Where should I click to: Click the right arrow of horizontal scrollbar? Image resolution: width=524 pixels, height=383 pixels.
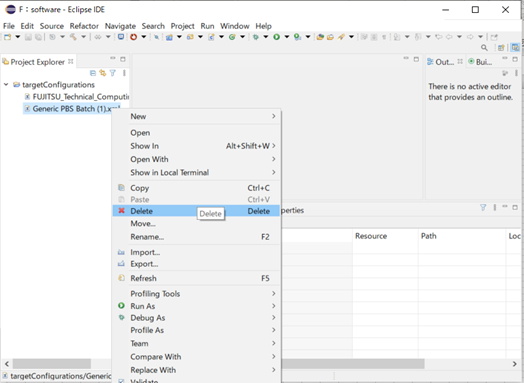[x=515, y=364]
